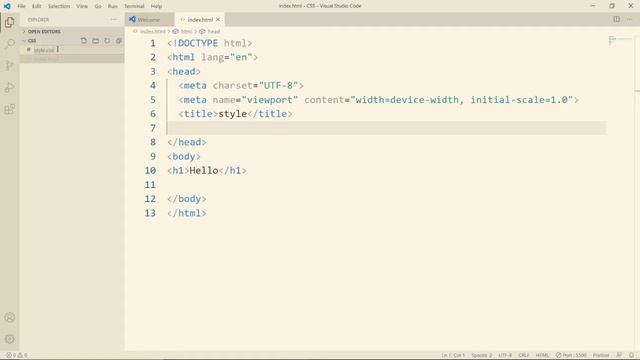This screenshot has width=640, height=360.
Task: Click the feedback icon in status bar
Action: [x=619, y=355]
